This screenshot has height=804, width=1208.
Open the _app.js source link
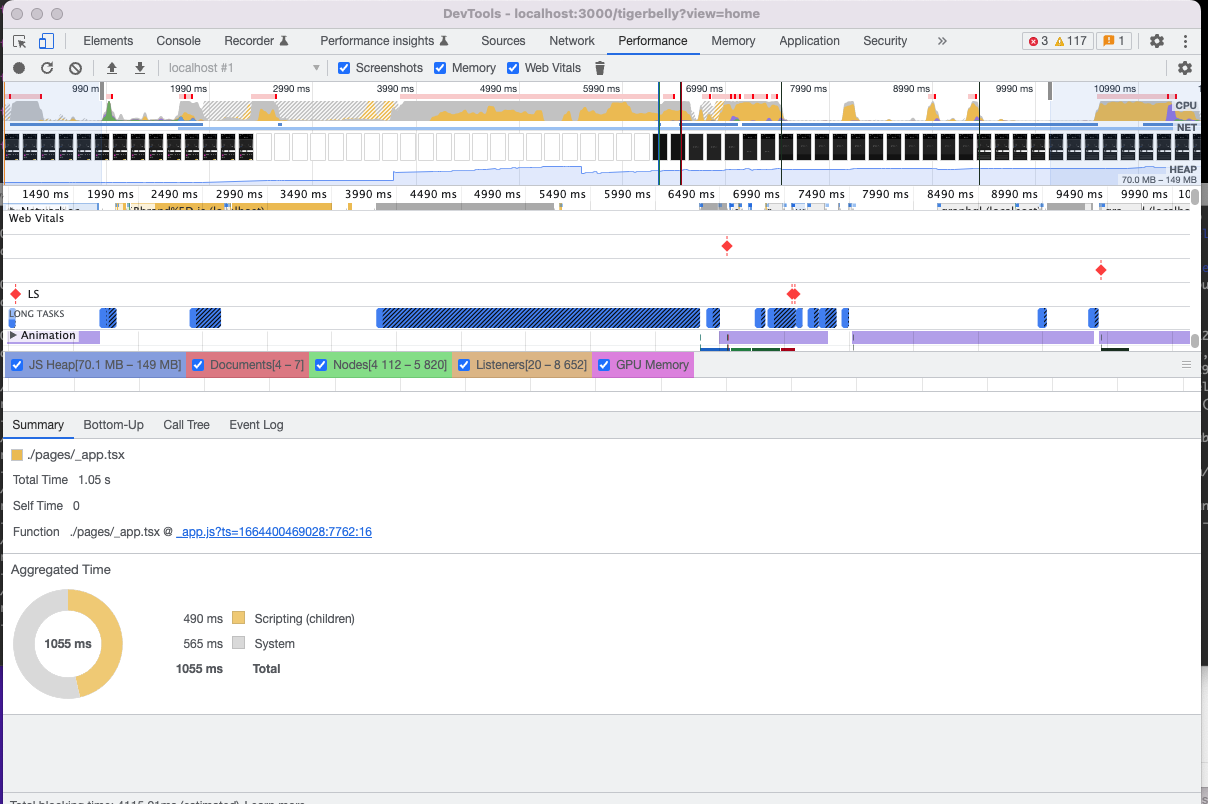pos(274,532)
